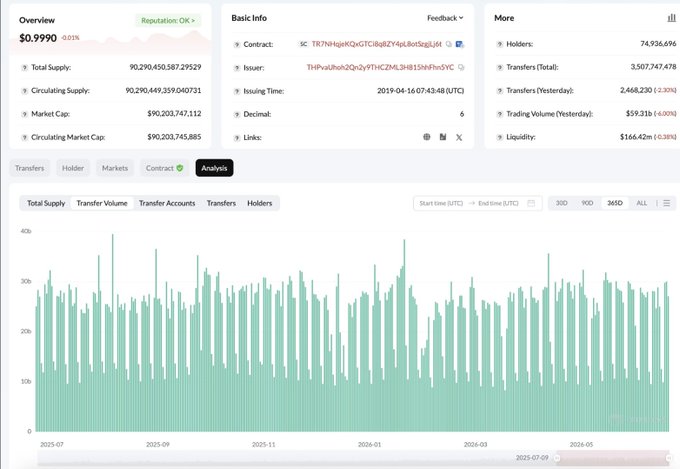Copy the issuer address icon
Viewport: 680px width, 469px height.
pos(461,67)
